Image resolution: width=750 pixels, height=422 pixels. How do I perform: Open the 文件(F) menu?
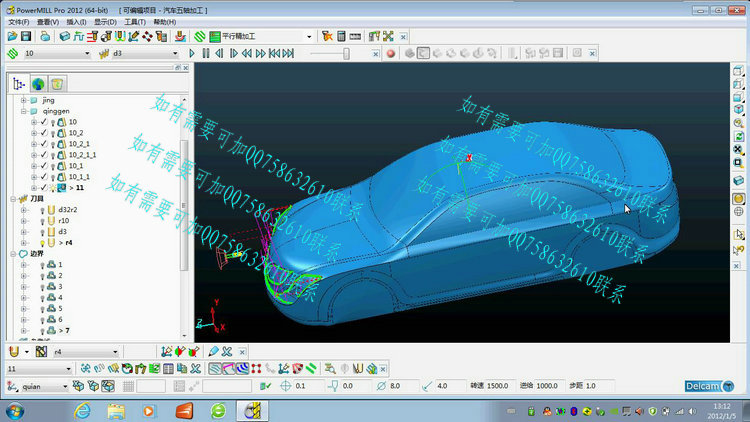coord(19,22)
